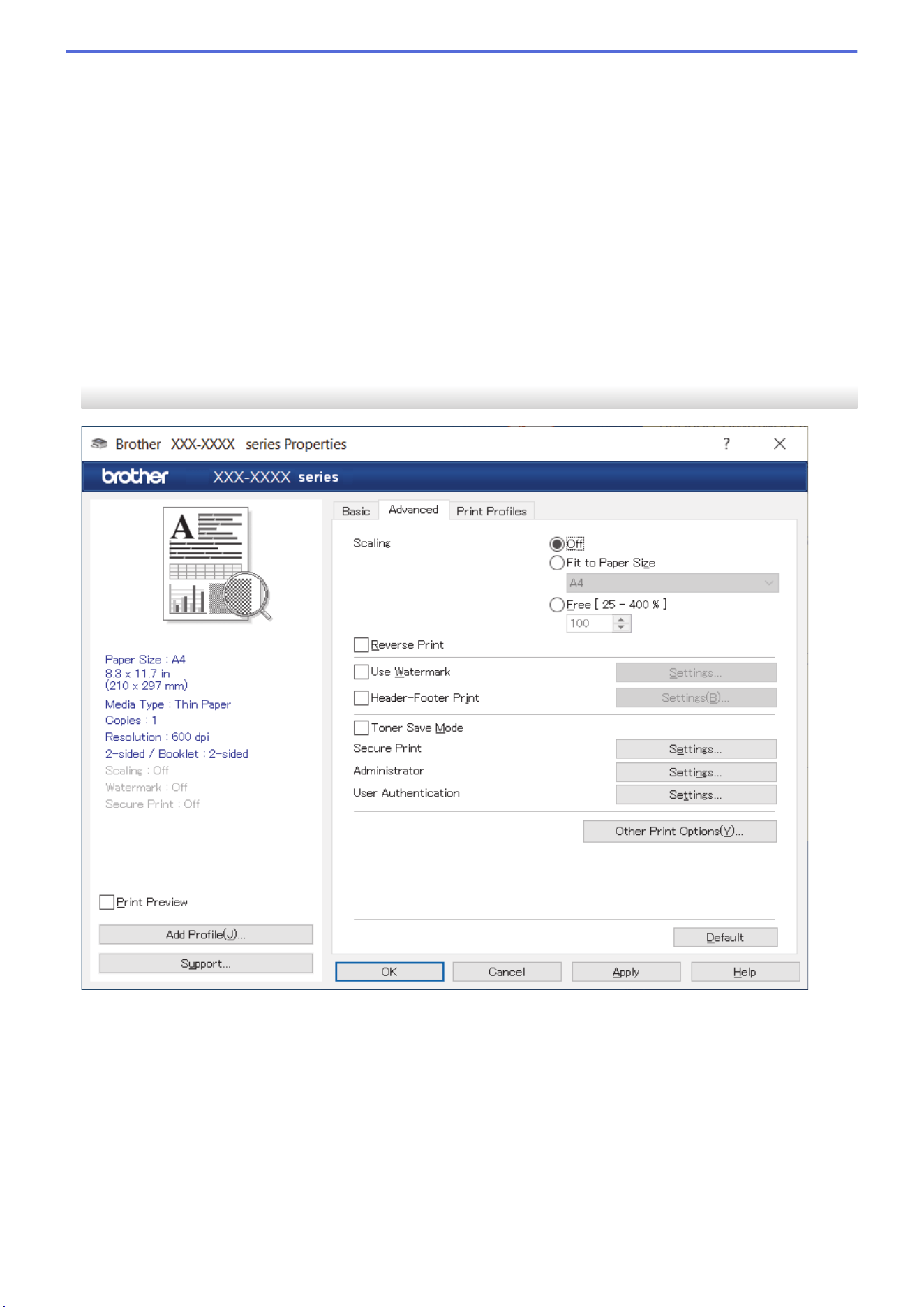Click the Apply button

pyautogui.click(x=626, y=972)
